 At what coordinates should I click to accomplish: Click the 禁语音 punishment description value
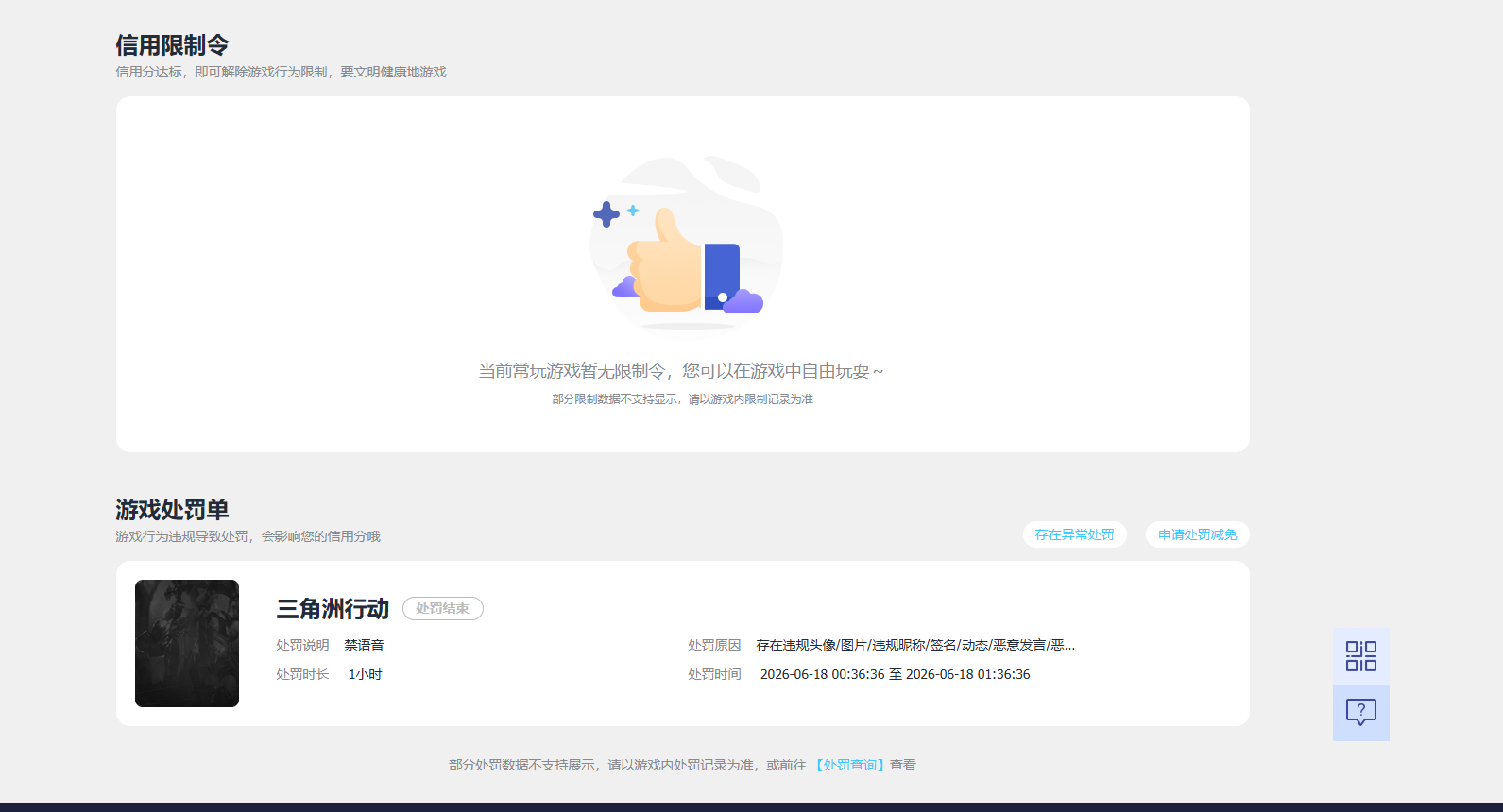(x=364, y=645)
